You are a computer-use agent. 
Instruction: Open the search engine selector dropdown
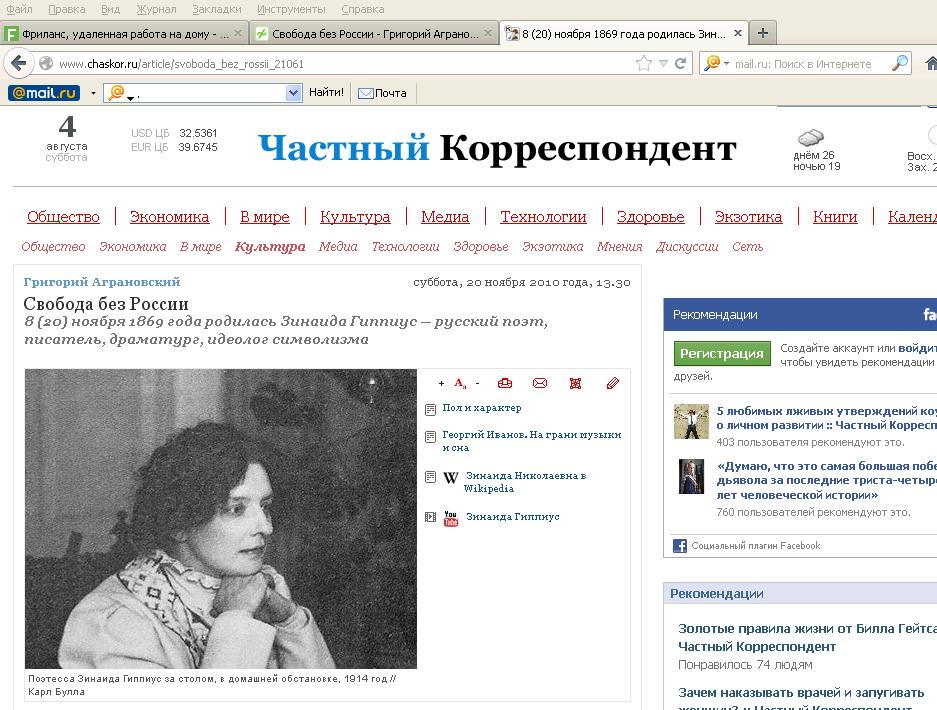[716, 63]
